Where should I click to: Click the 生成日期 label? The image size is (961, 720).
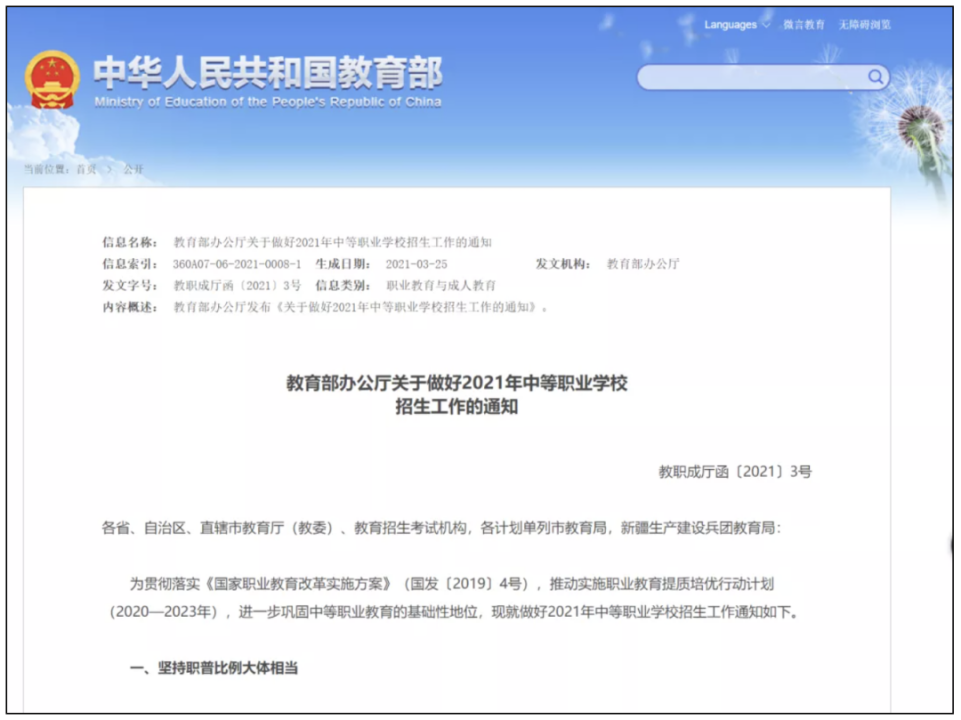tap(343, 264)
